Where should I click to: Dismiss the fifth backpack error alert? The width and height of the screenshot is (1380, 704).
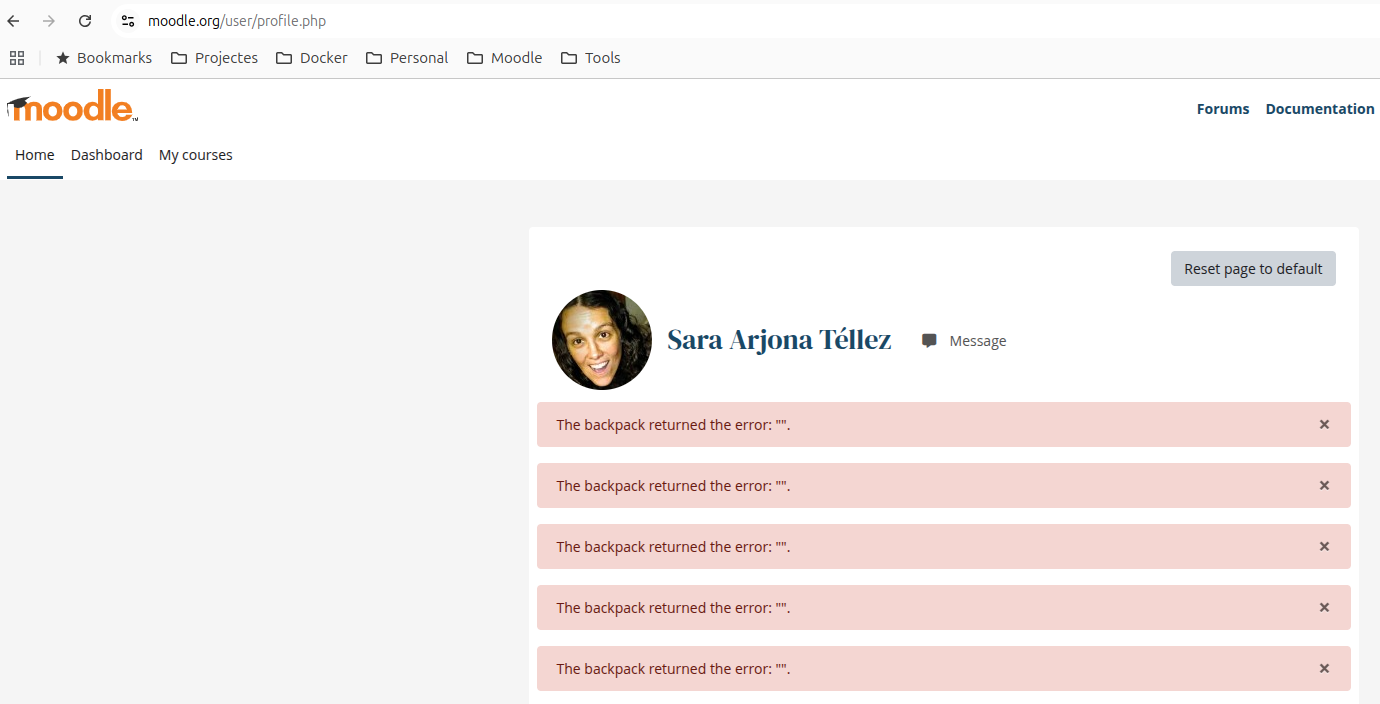pos(1324,669)
